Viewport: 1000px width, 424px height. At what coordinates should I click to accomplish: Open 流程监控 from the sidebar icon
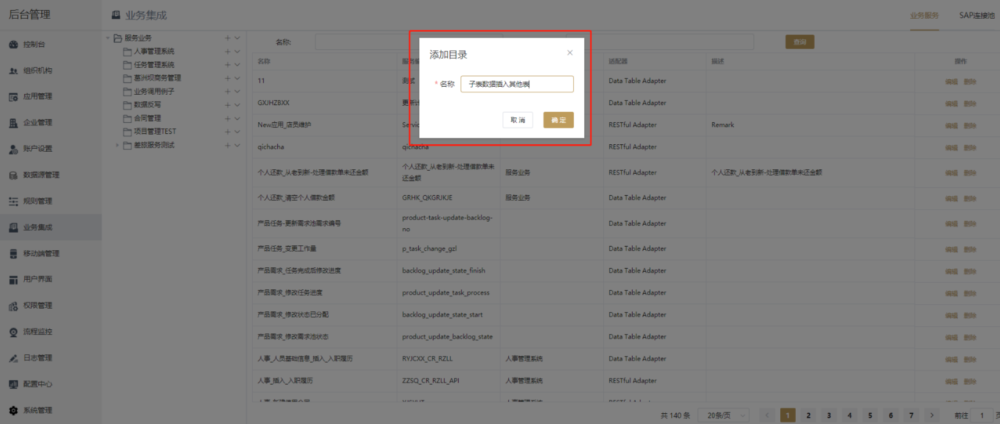[12, 331]
